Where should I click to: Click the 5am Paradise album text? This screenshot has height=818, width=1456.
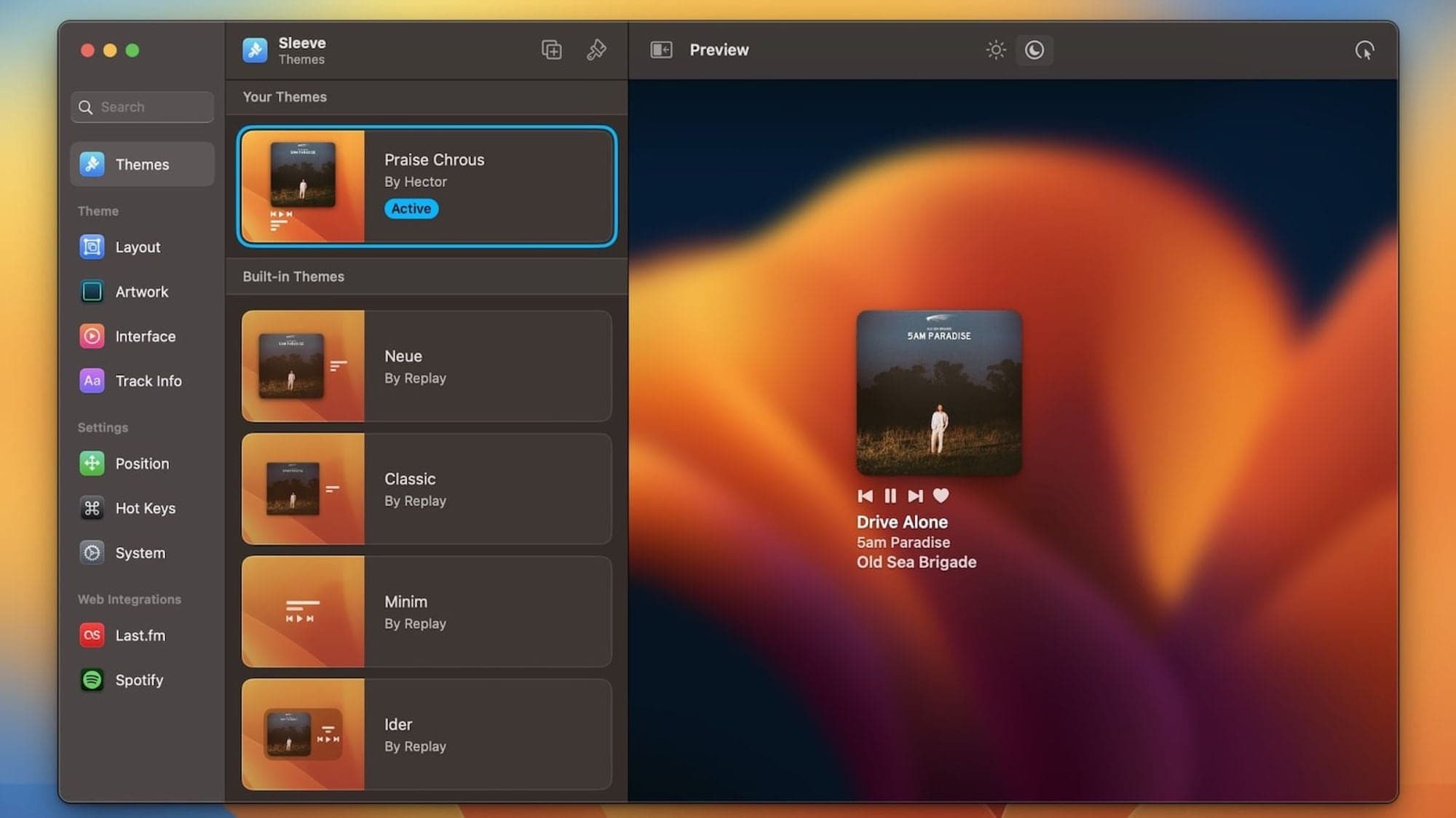(903, 542)
